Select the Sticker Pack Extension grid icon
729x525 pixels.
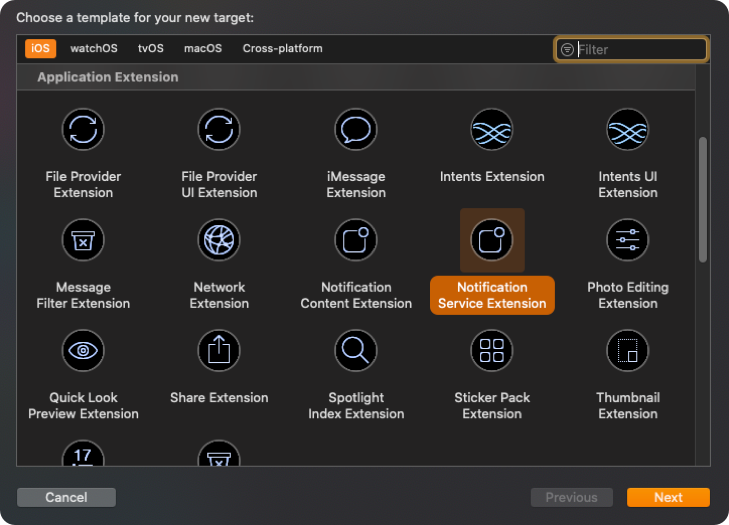pyautogui.click(x=492, y=351)
